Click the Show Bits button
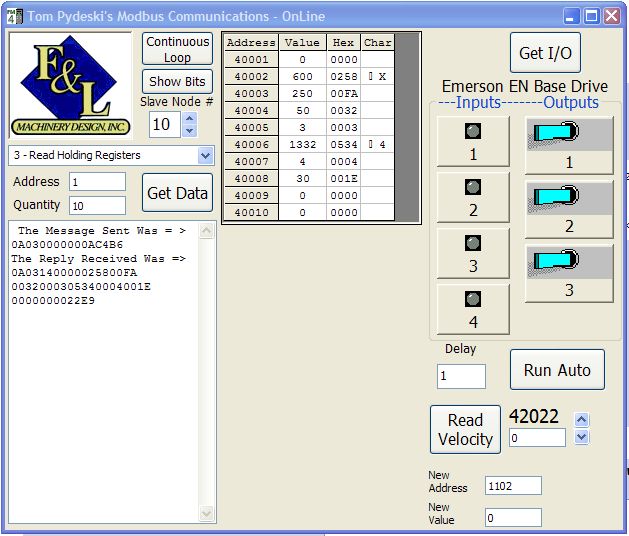 [x=177, y=81]
